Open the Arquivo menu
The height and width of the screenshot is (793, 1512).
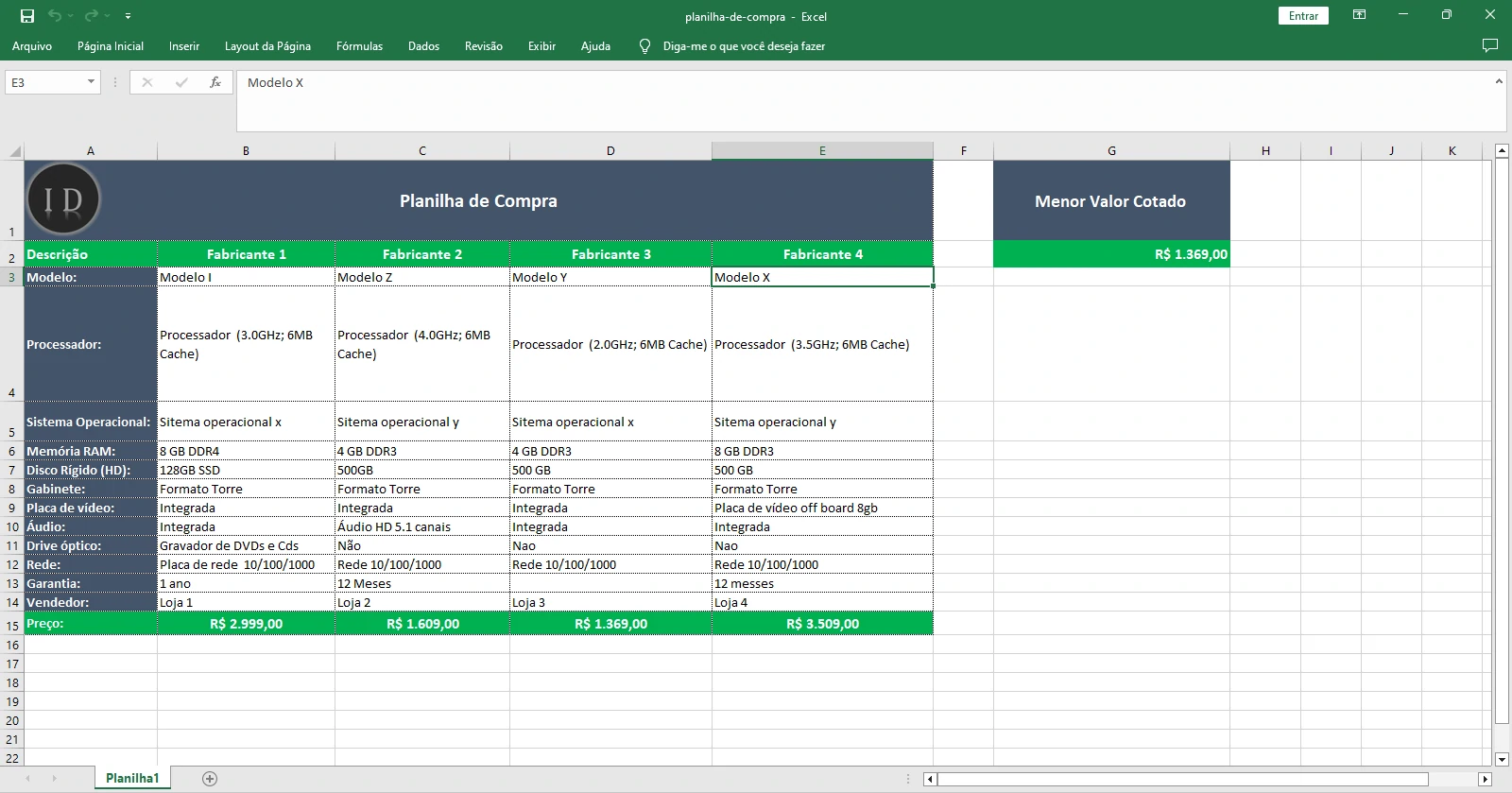point(32,46)
